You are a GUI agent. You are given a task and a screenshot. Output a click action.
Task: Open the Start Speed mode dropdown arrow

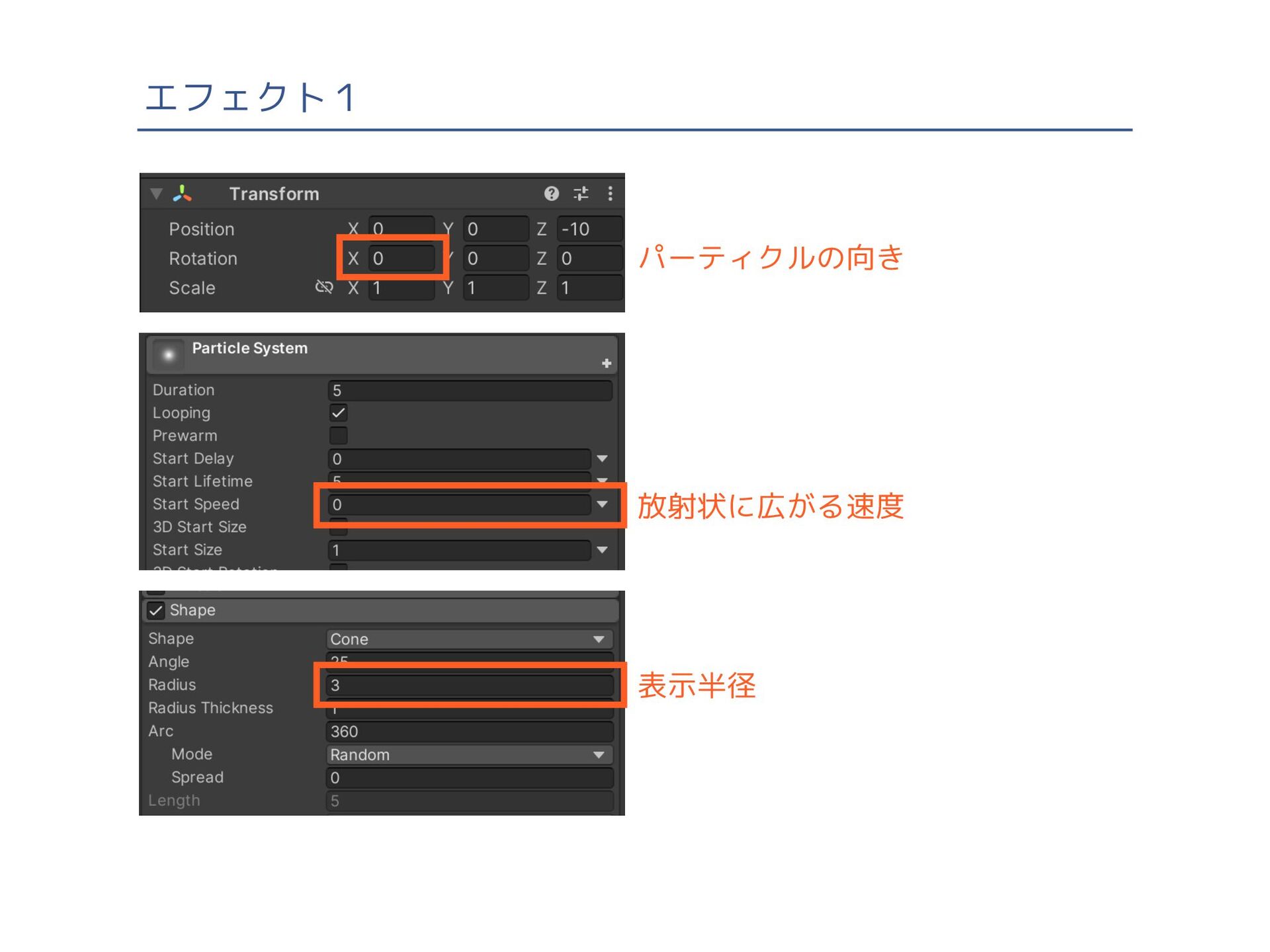point(602,504)
